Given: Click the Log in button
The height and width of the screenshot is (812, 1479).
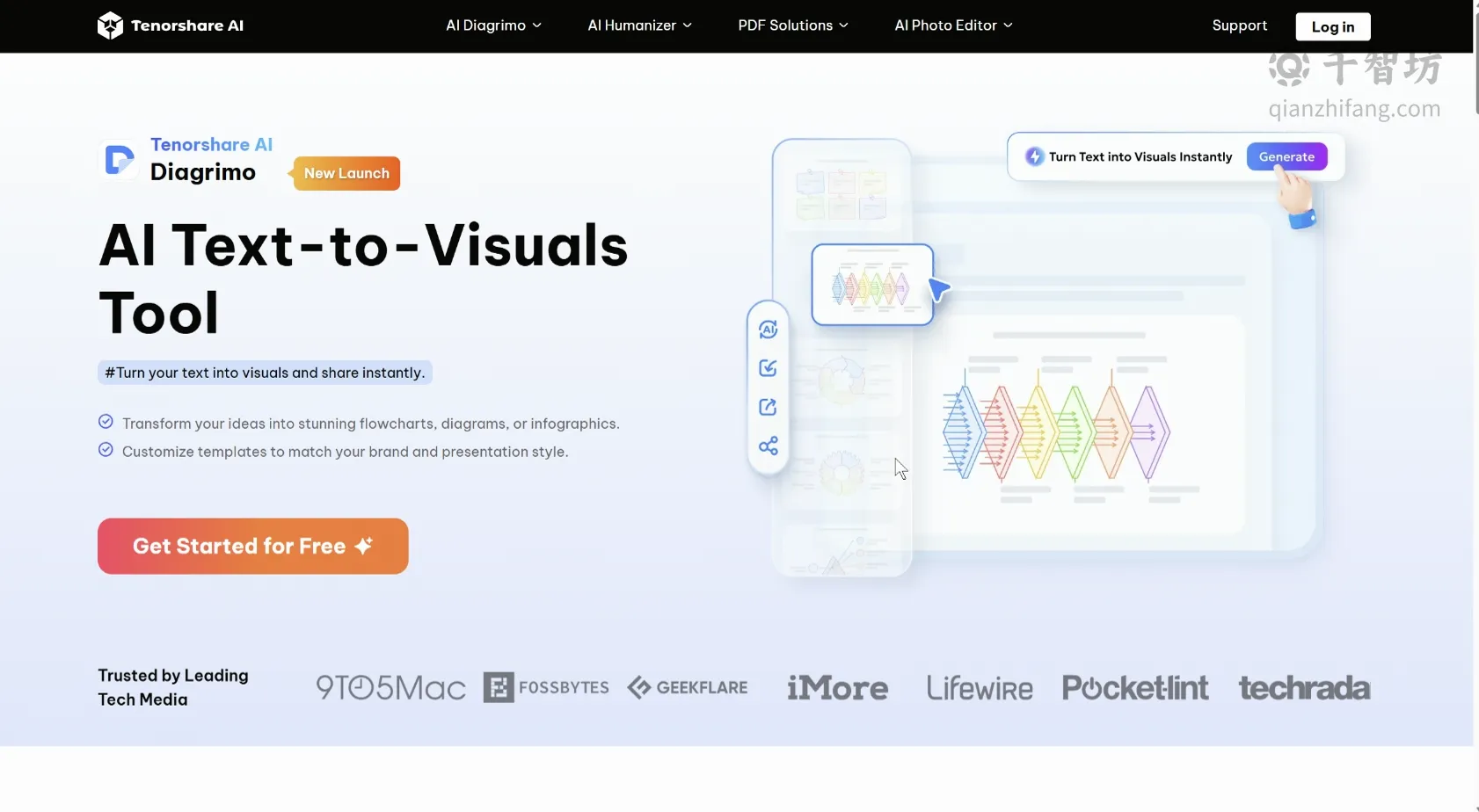Looking at the screenshot, I should coord(1333,26).
